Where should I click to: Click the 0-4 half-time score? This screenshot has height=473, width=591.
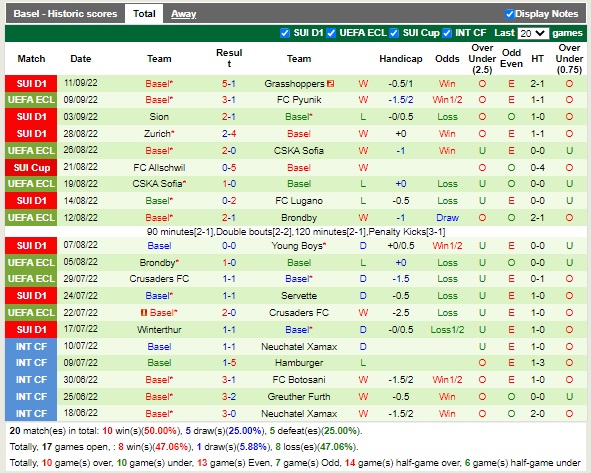tap(537, 167)
